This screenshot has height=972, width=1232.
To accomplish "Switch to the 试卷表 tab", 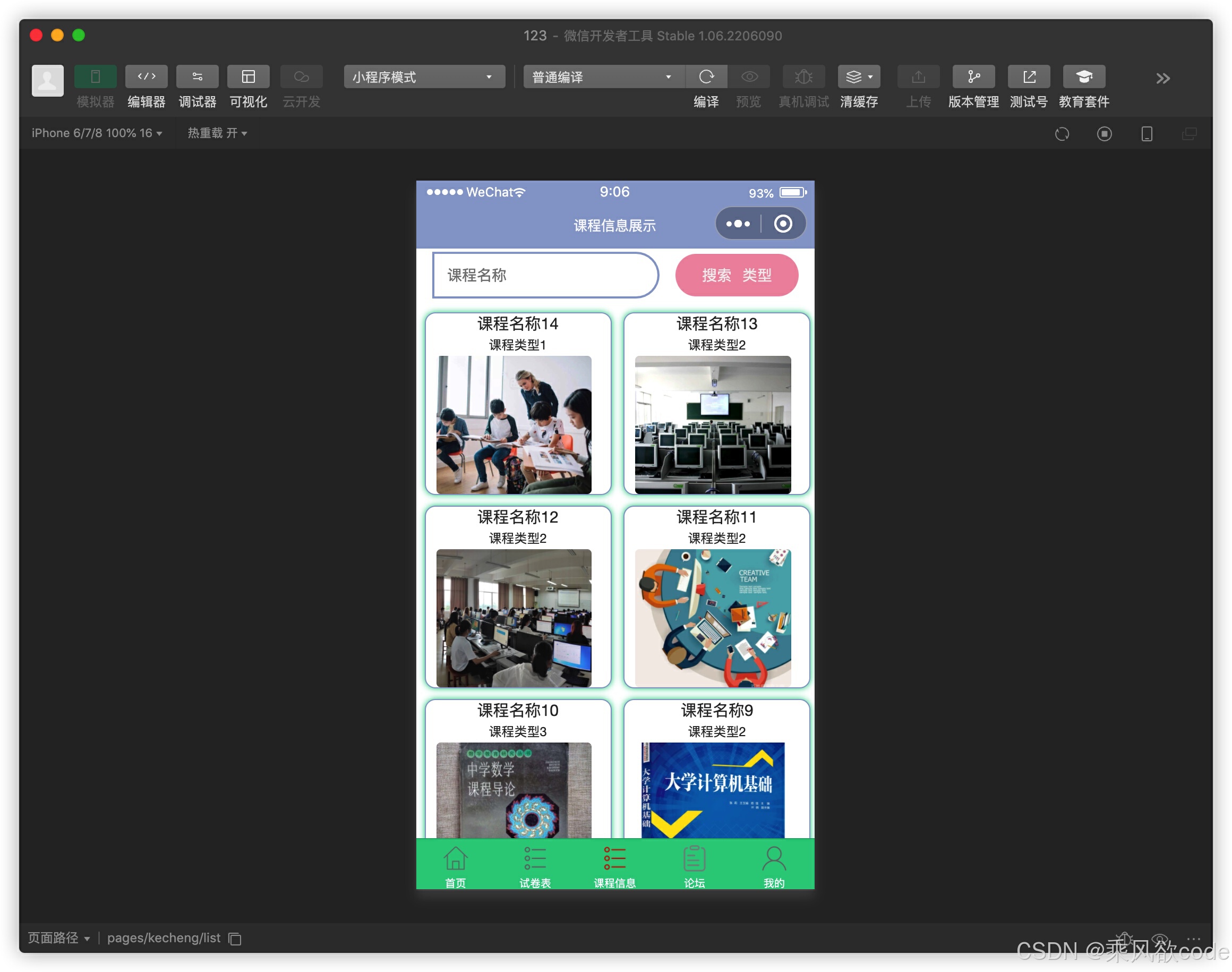I will tap(535, 866).
